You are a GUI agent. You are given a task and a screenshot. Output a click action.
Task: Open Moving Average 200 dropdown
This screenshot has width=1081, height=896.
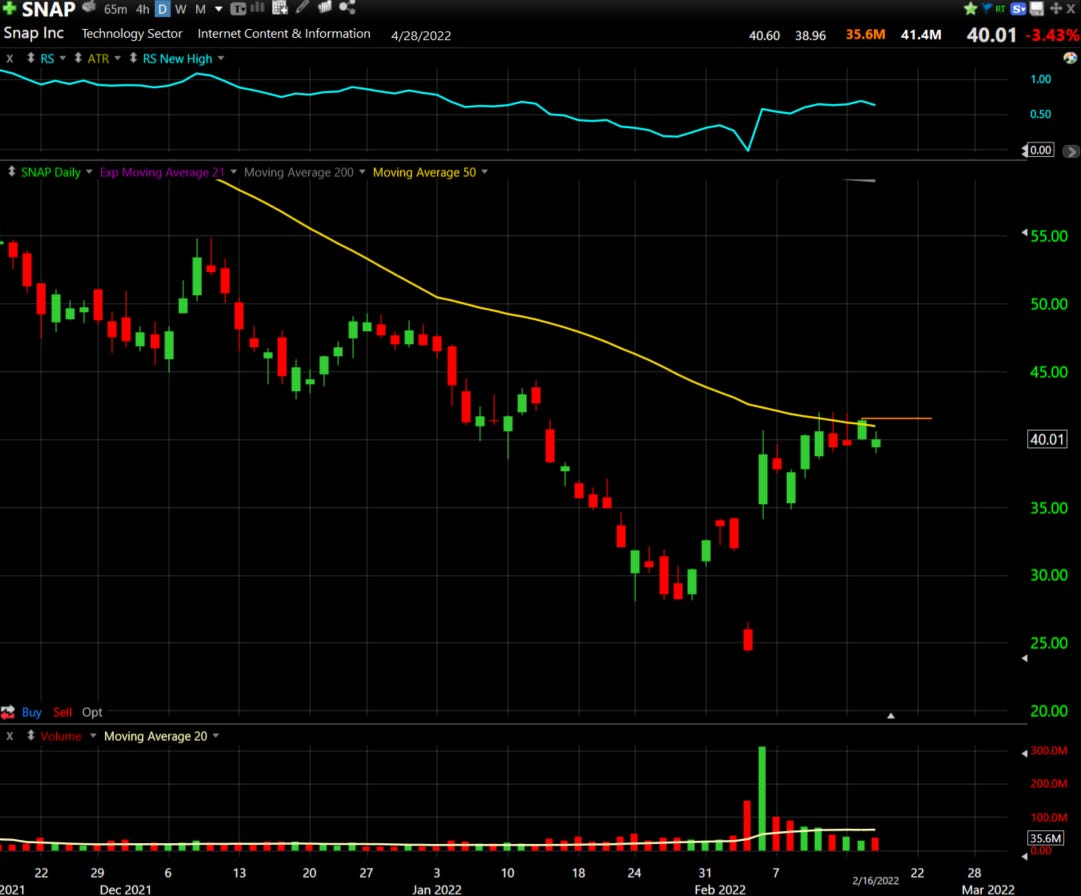(362, 172)
